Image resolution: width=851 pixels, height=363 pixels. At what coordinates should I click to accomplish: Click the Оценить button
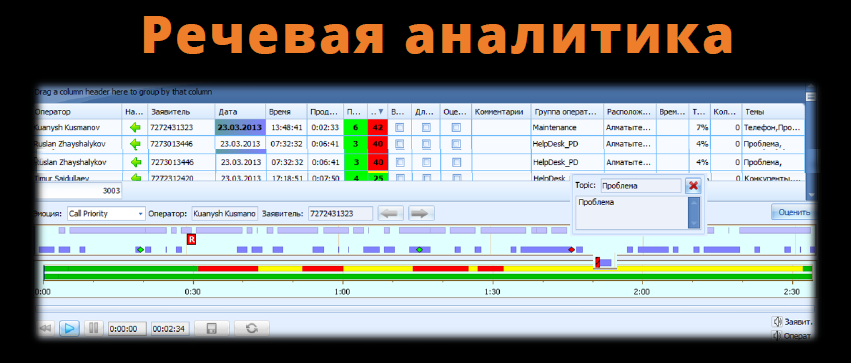click(x=793, y=212)
